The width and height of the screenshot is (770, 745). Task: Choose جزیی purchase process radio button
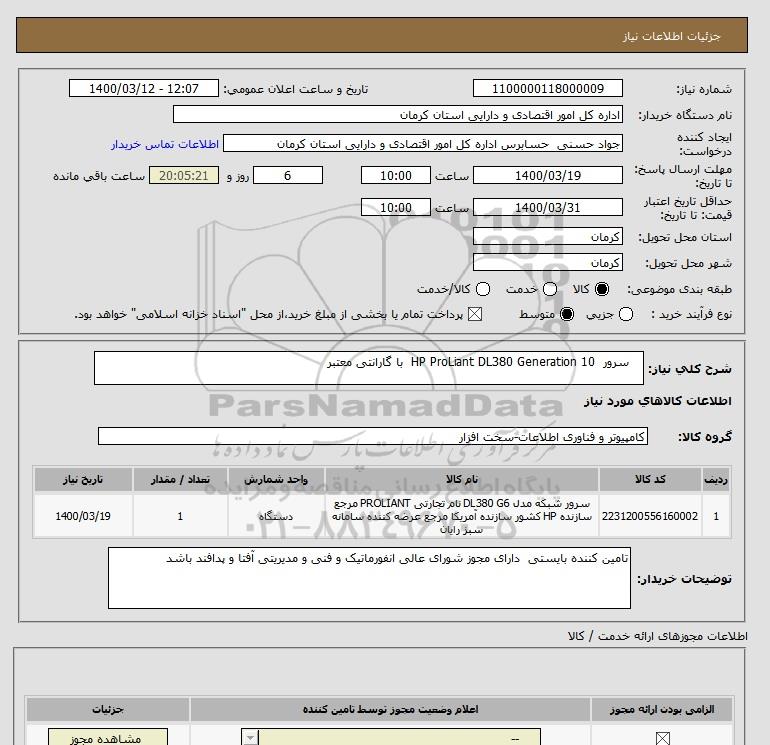point(626,314)
